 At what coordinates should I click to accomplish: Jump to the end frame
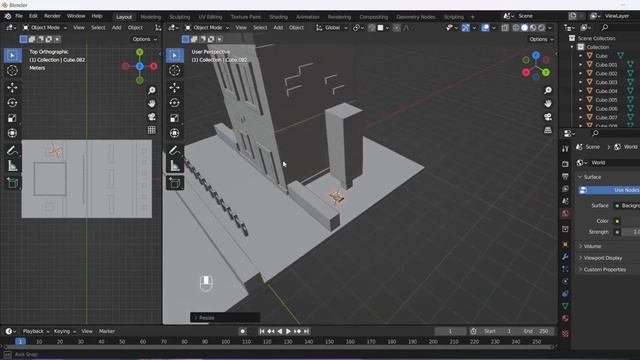[x=307, y=331]
